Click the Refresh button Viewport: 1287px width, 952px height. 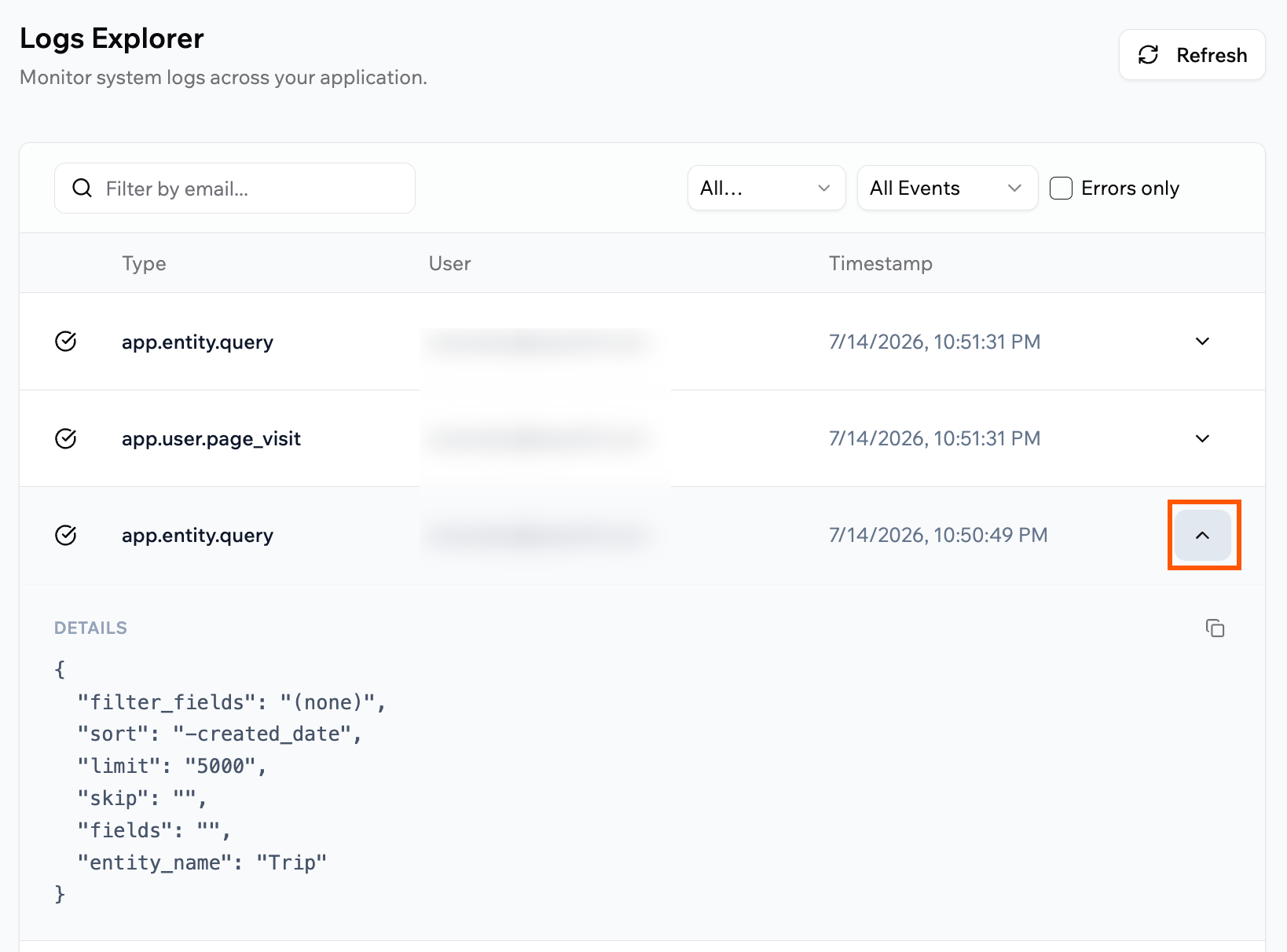(1192, 55)
